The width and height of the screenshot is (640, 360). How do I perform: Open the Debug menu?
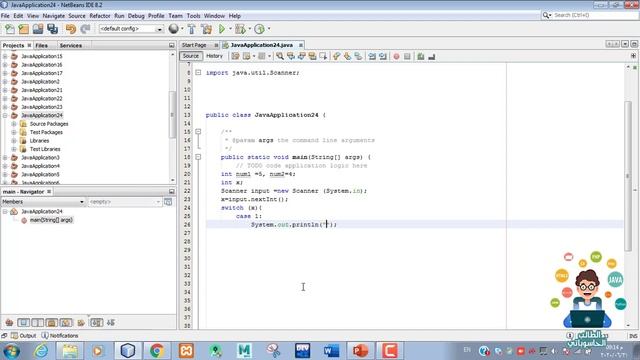136,16
